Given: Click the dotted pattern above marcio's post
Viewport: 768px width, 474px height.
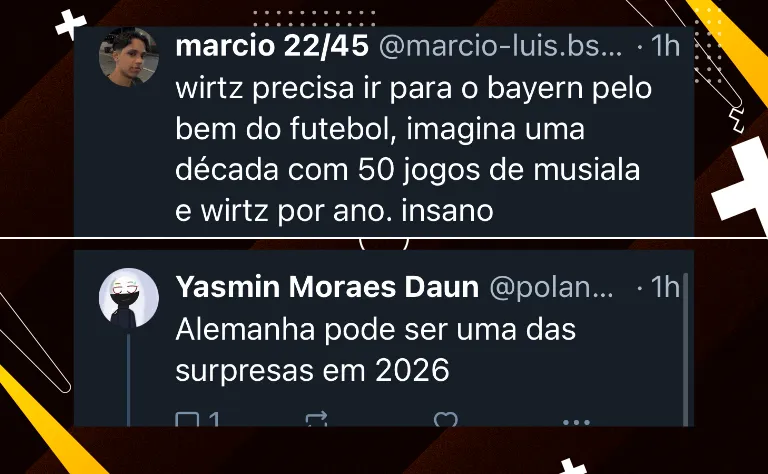Looking at the screenshot, I should pyautogui.click(x=314, y=18).
